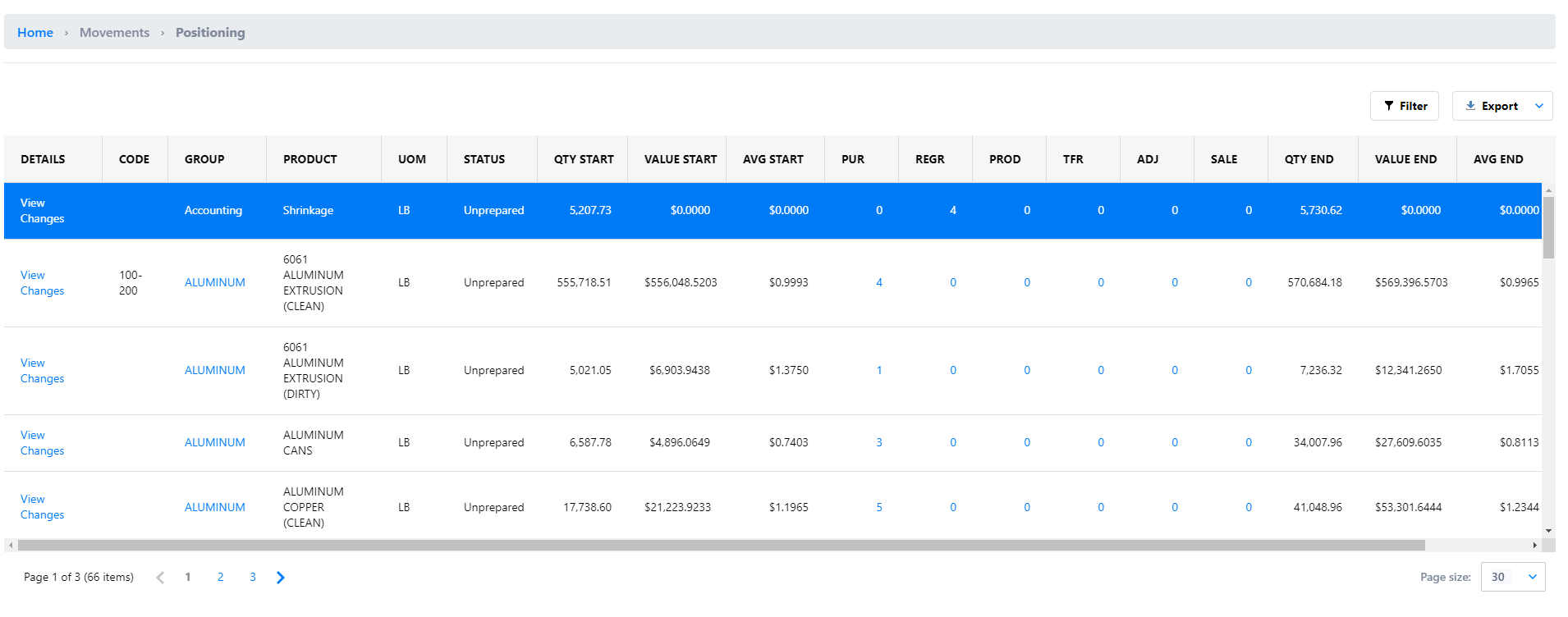Select the highlighted Shrinkage row

773,211
